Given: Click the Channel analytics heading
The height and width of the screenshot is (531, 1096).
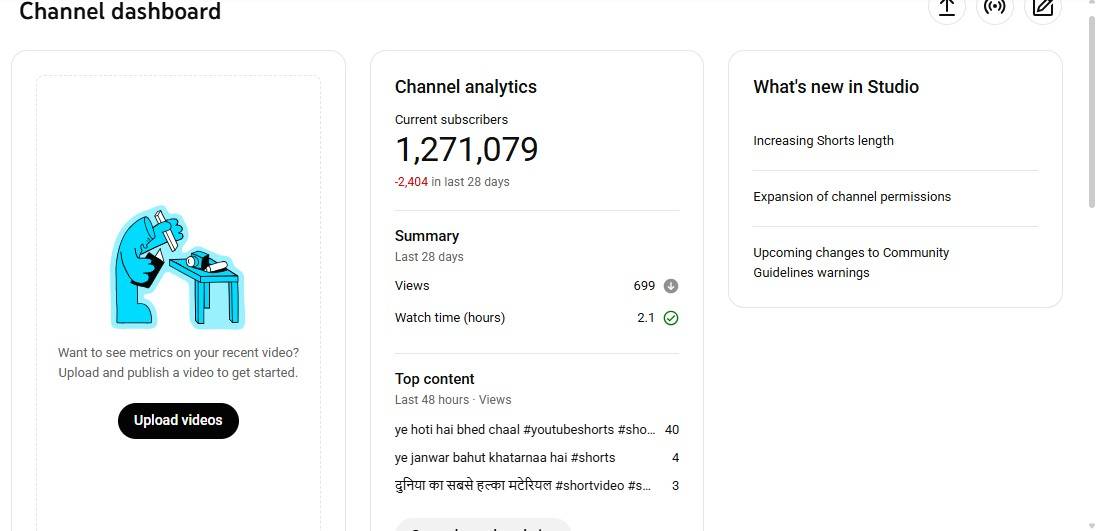Looking at the screenshot, I should point(465,87).
